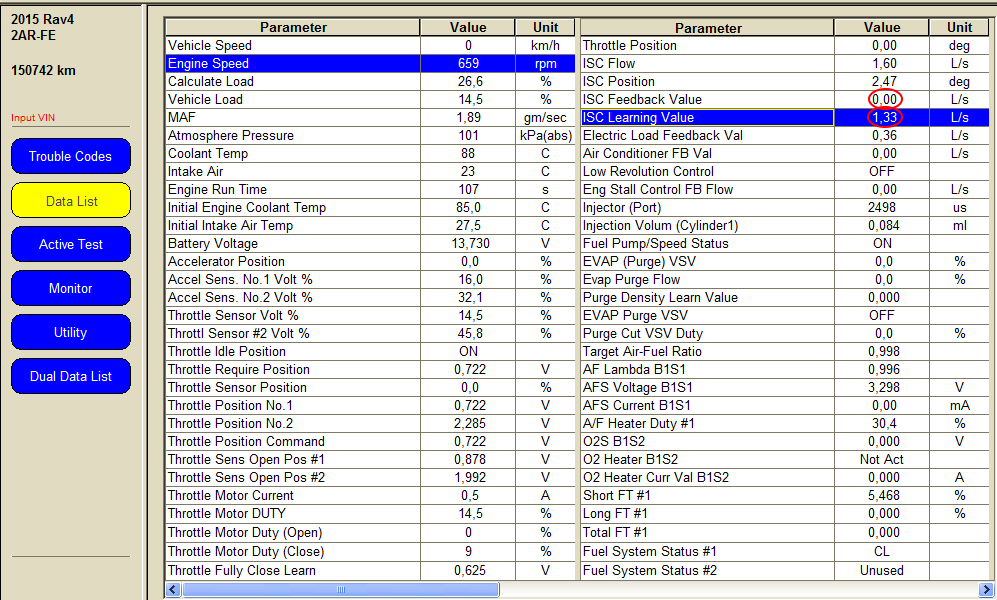Image resolution: width=997 pixels, height=600 pixels.
Task: Click the horizontal scrollbar right arrow
Action: 986,590
